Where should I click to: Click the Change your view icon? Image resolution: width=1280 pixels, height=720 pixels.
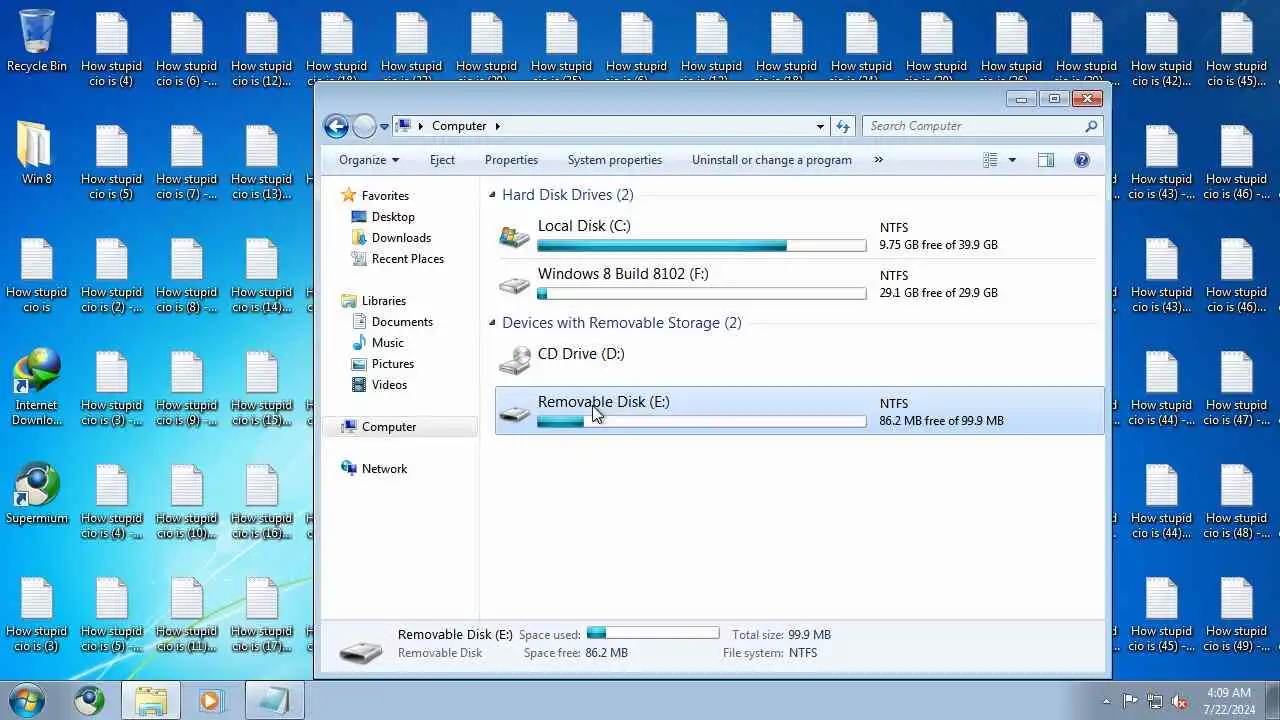990,160
